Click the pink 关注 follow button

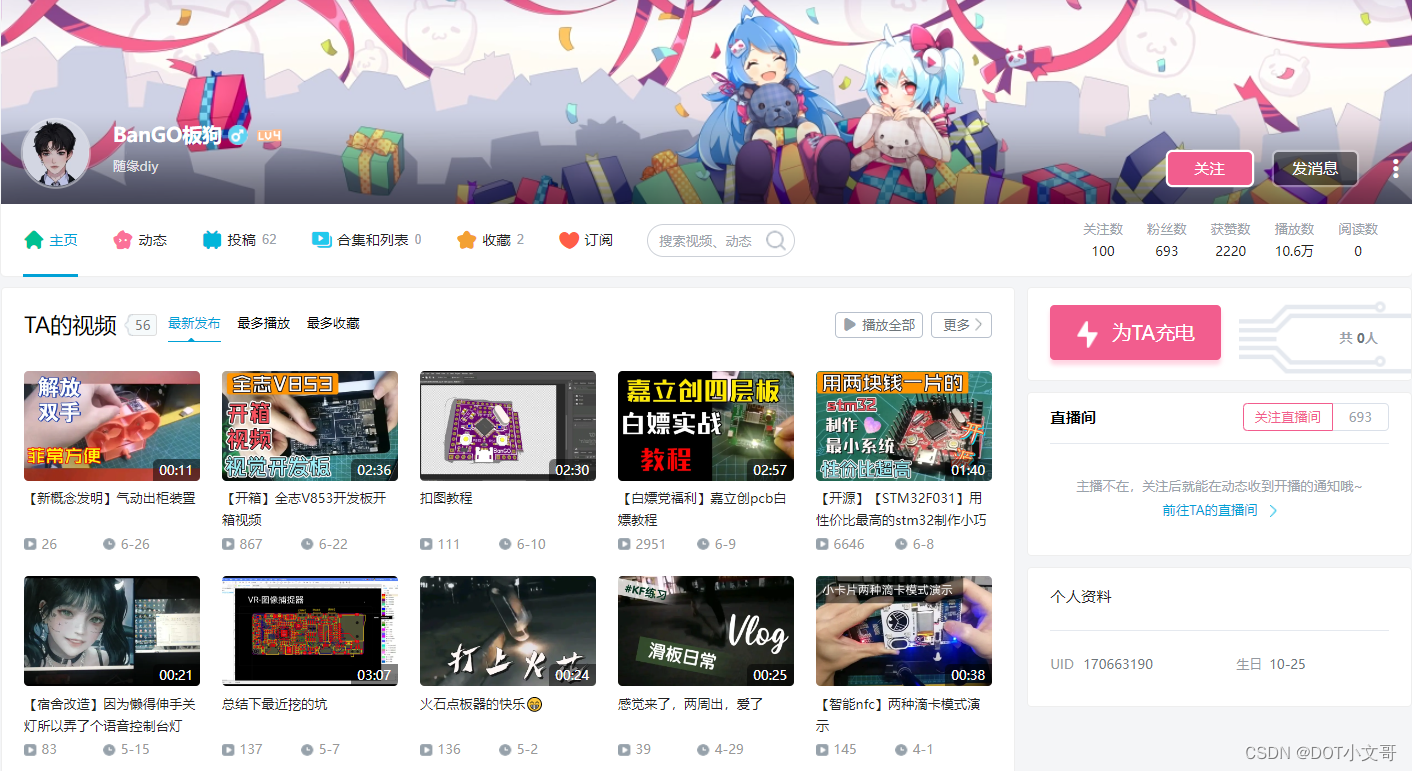pyautogui.click(x=1209, y=168)
